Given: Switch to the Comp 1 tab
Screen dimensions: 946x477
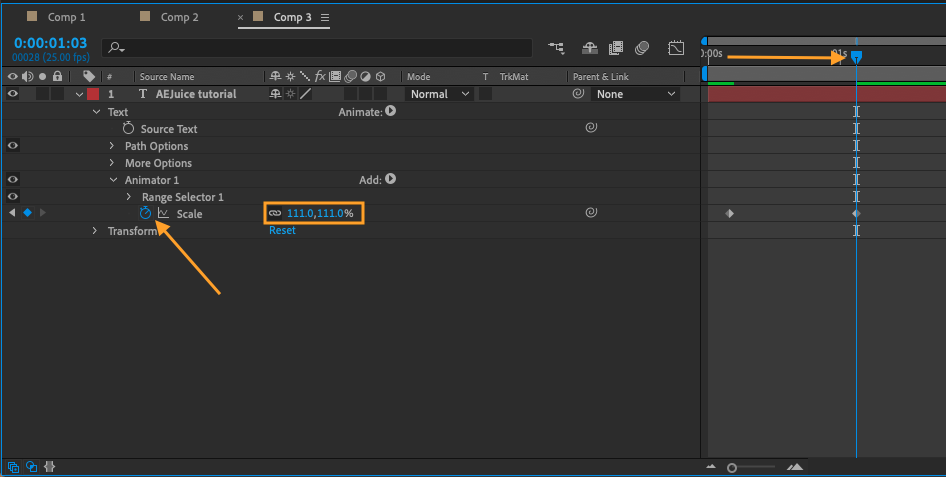Looking at the screenshot, I should pyautogui.click(x=67, y=17).
